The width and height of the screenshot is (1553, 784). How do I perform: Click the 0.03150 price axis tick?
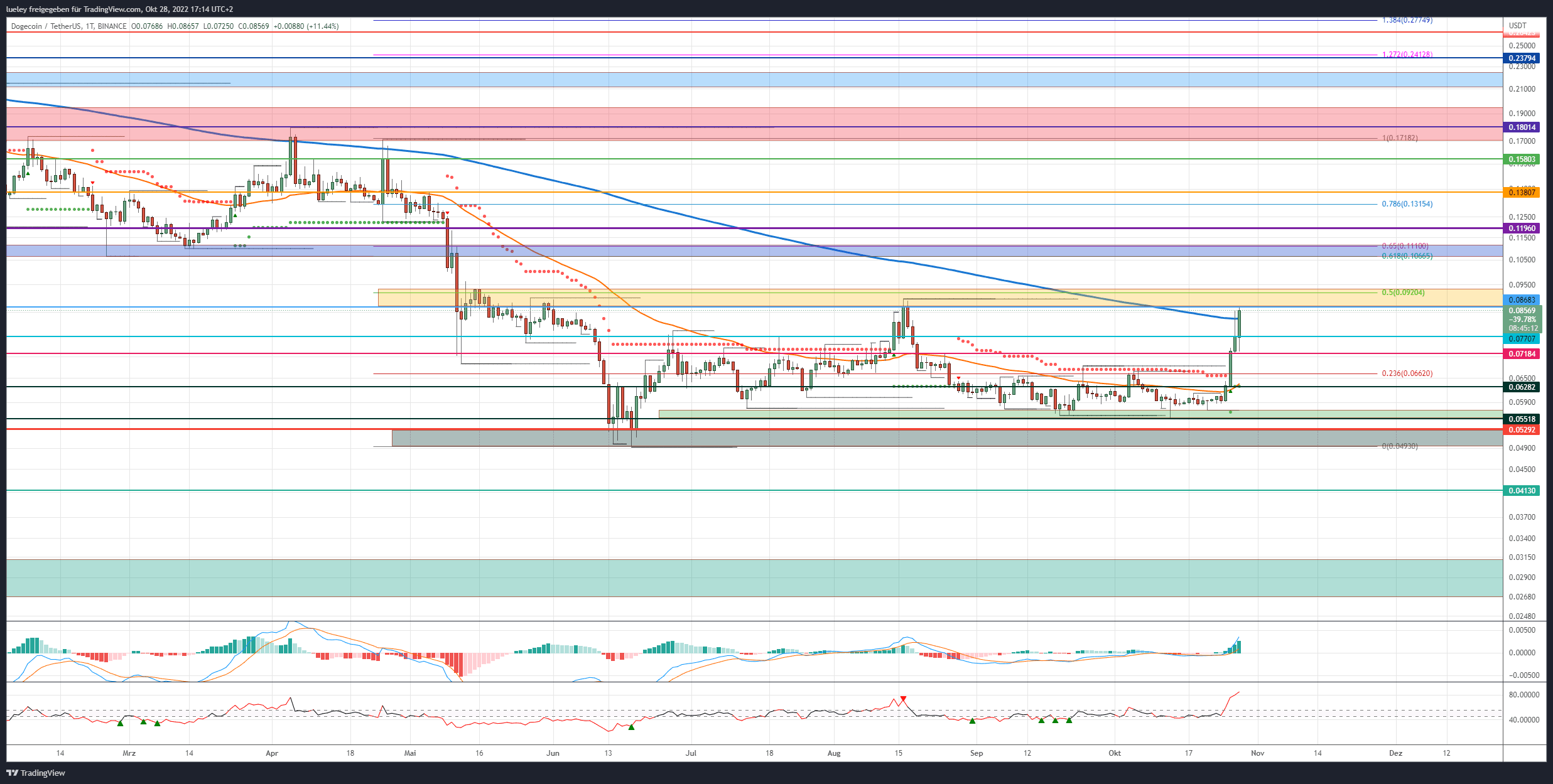click(x=1522, y=557)
